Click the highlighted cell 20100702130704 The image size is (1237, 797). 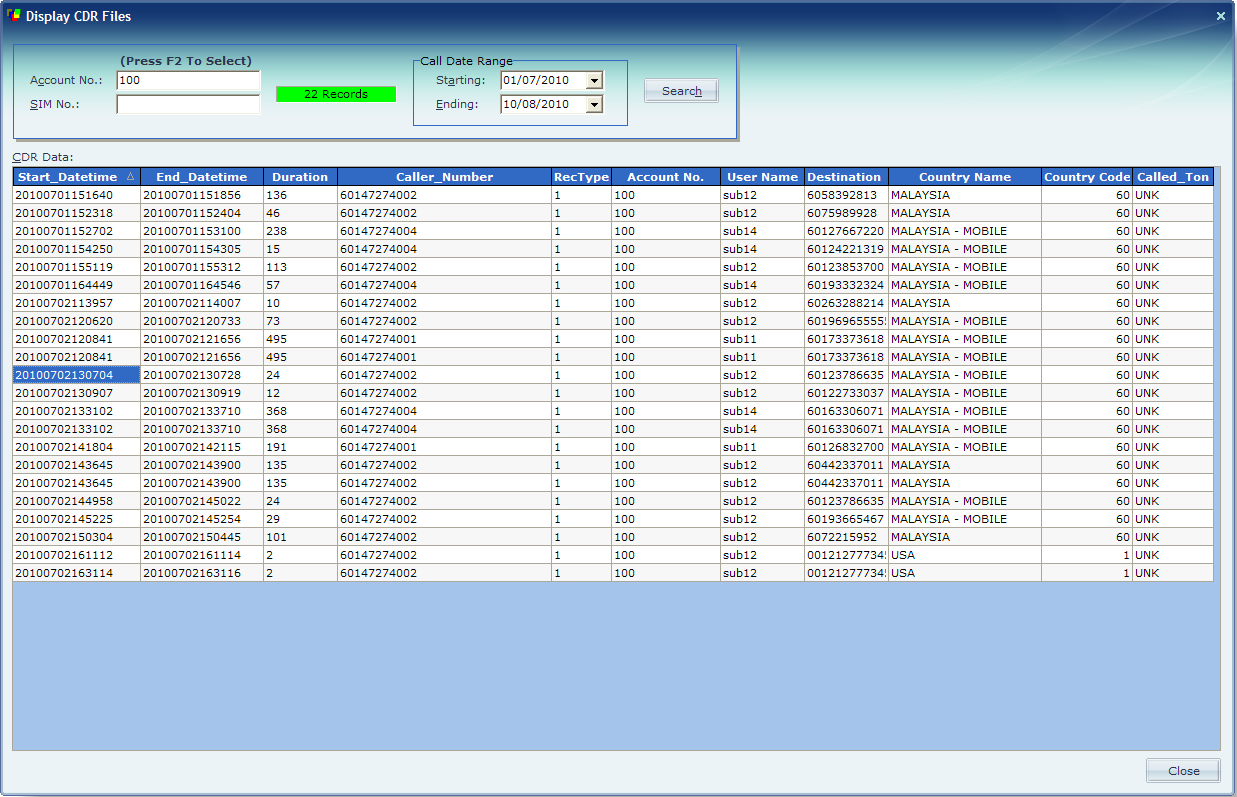[64, 375]
